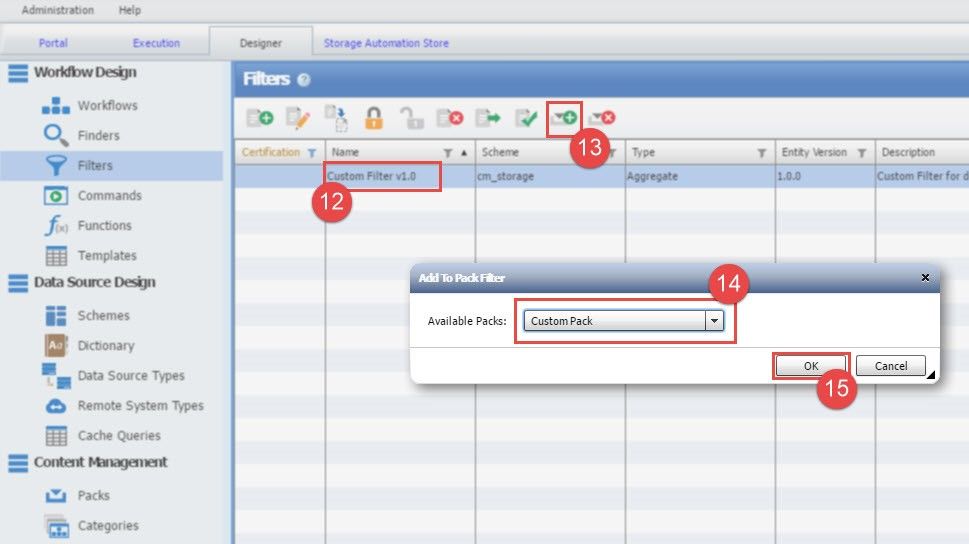Click the 1.0.0 entity version cell
This screenshot has width=969, height=544.
[x=789, y=176]
